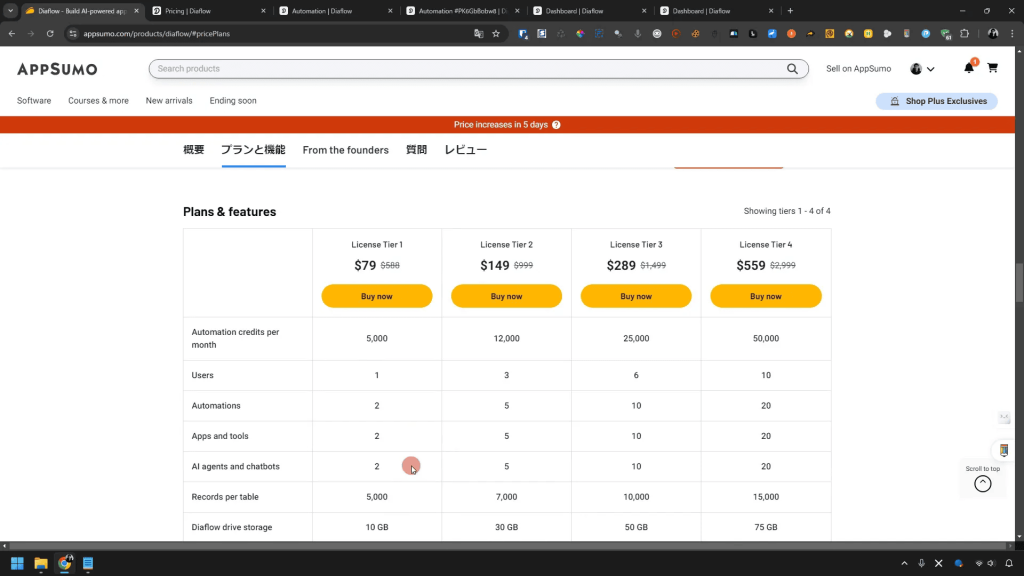This screenshot has height=576, width=1024.
Task: Open the browser extensions puzzle icon
Action: [965, 33]
